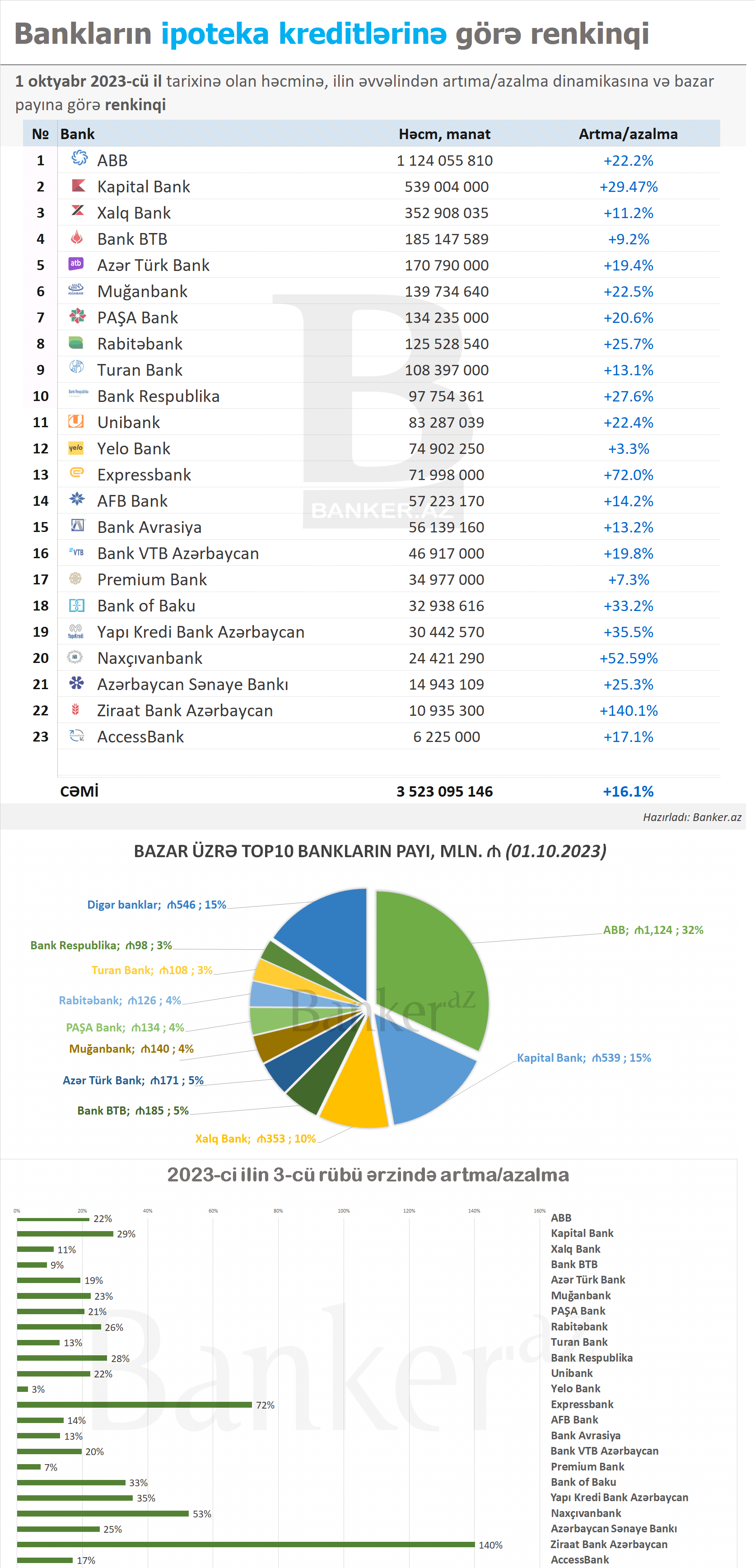Click the purple Azər Türk Bank logo
Screen dimensions: 755x1568
(75, 264)
